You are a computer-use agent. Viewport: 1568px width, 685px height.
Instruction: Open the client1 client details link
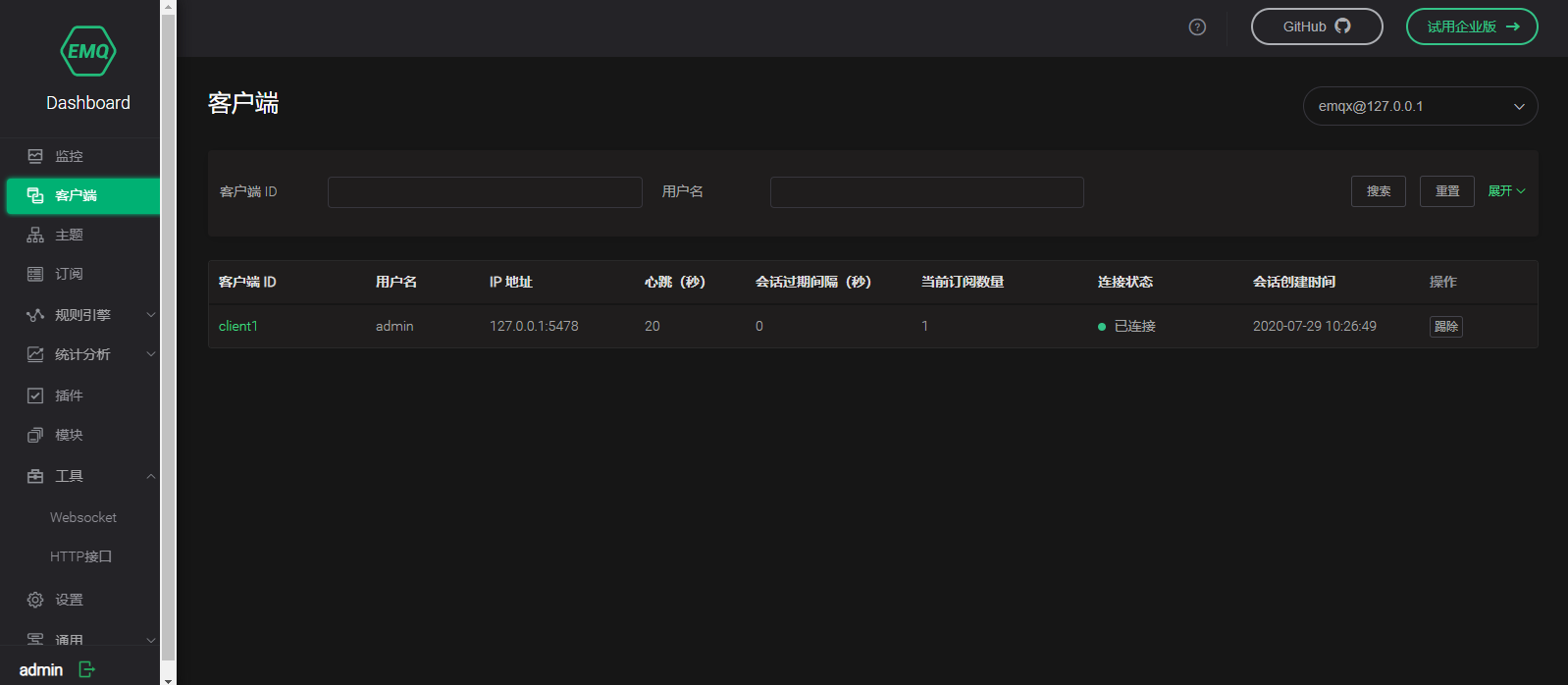[x=237, y=326]
